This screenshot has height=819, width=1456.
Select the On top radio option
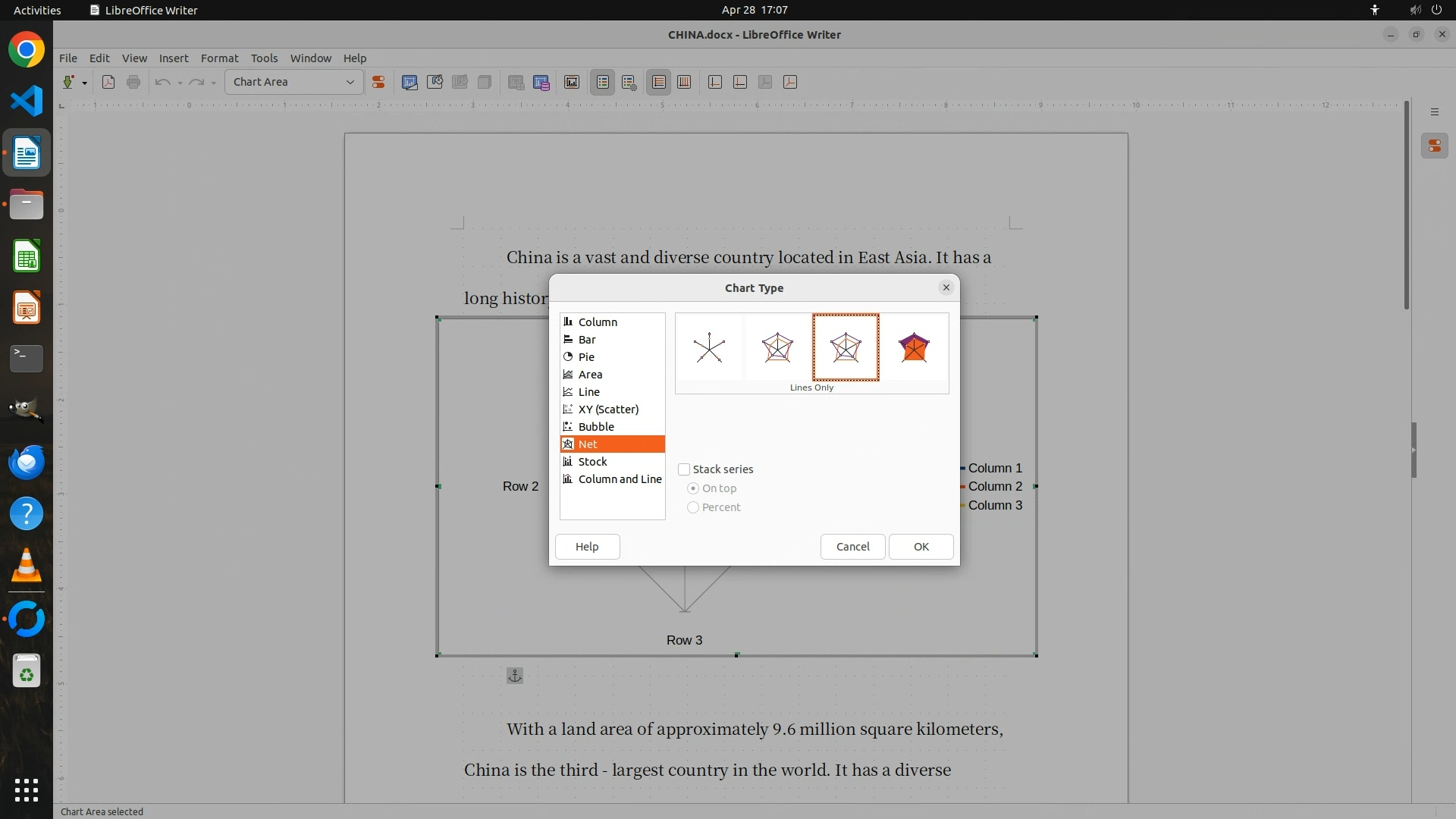pyautogui.click(x=693, y=488)
